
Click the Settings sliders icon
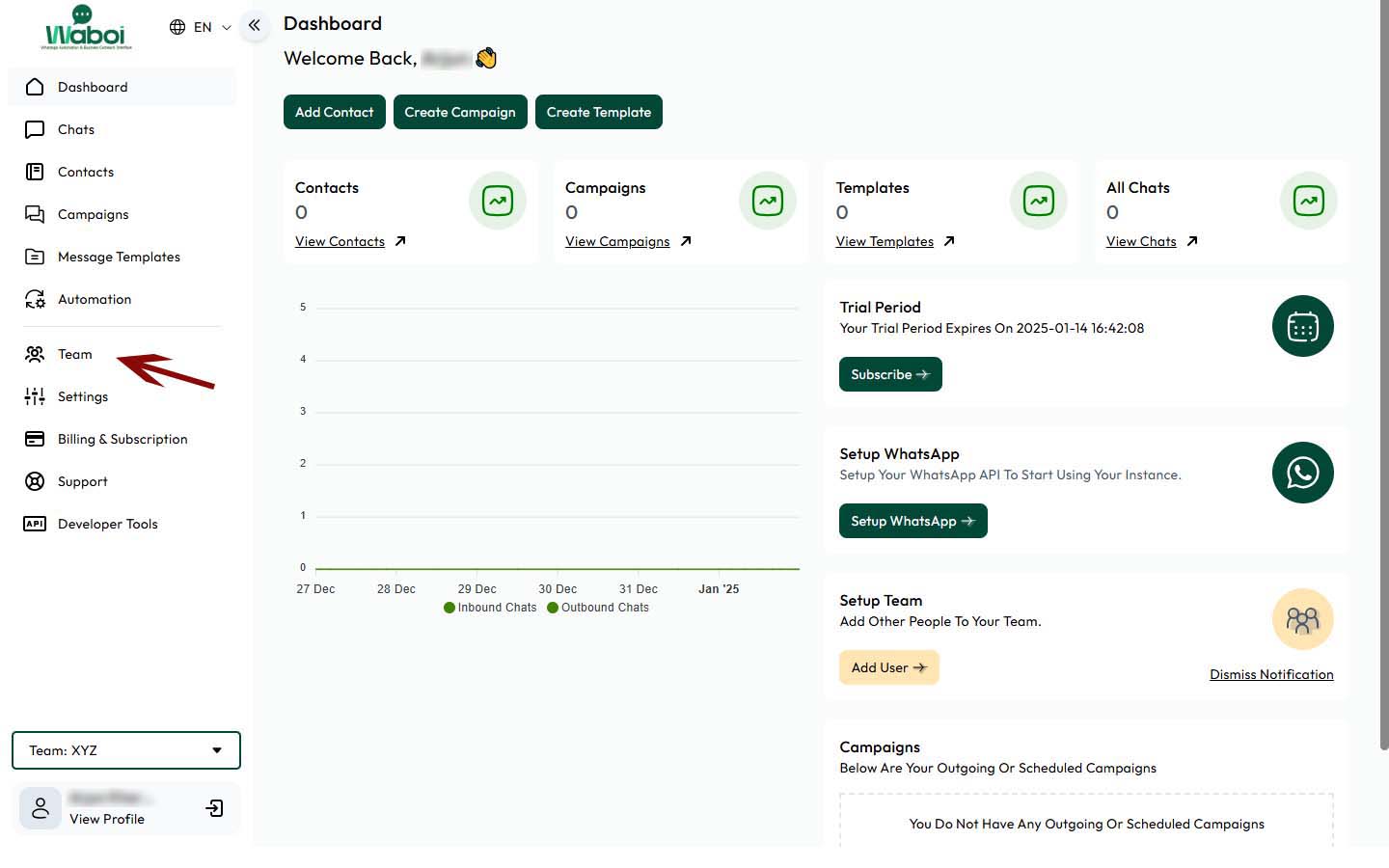[35, 396]
